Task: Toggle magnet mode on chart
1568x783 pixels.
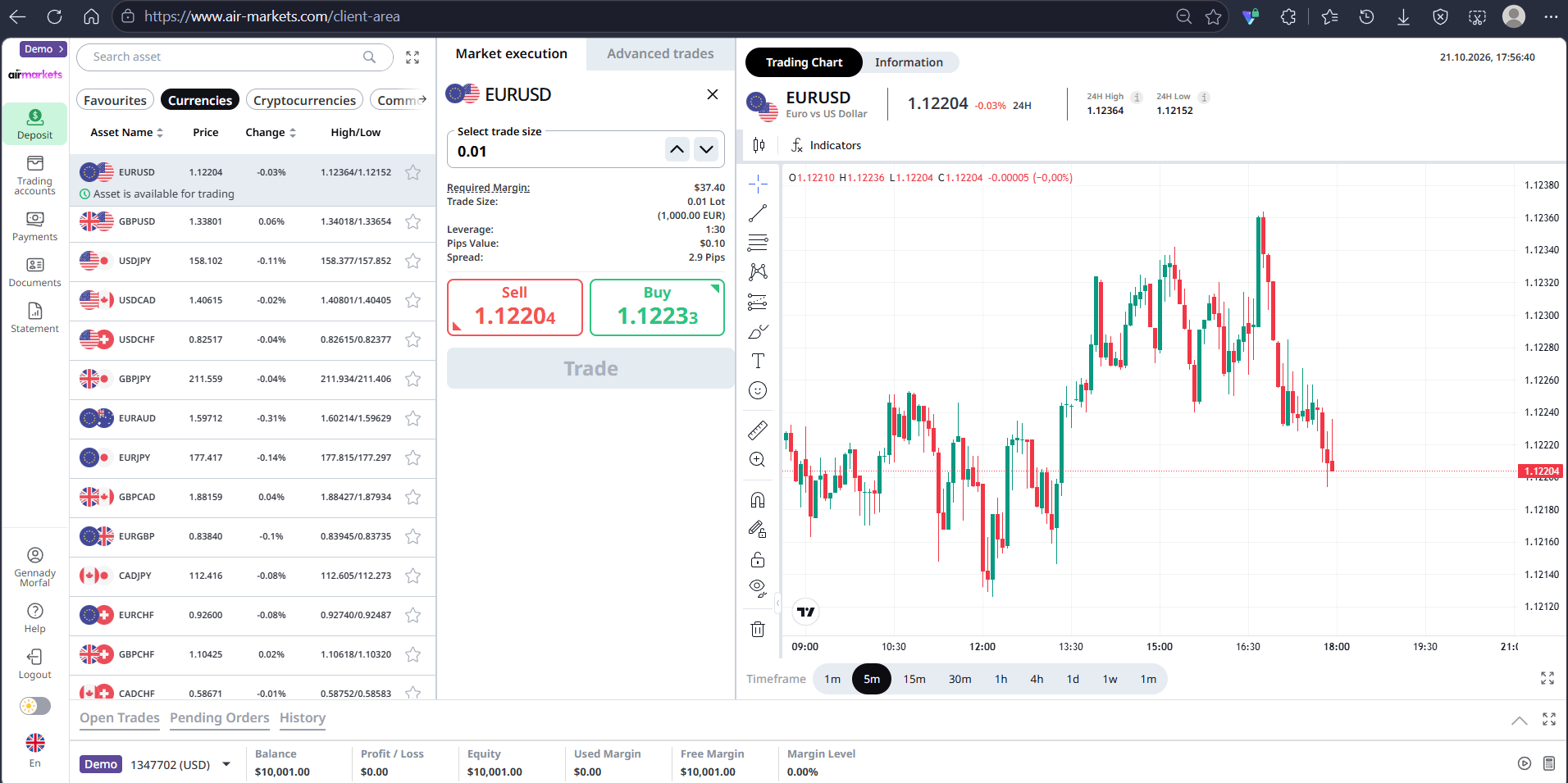Action: click(758, 499)
